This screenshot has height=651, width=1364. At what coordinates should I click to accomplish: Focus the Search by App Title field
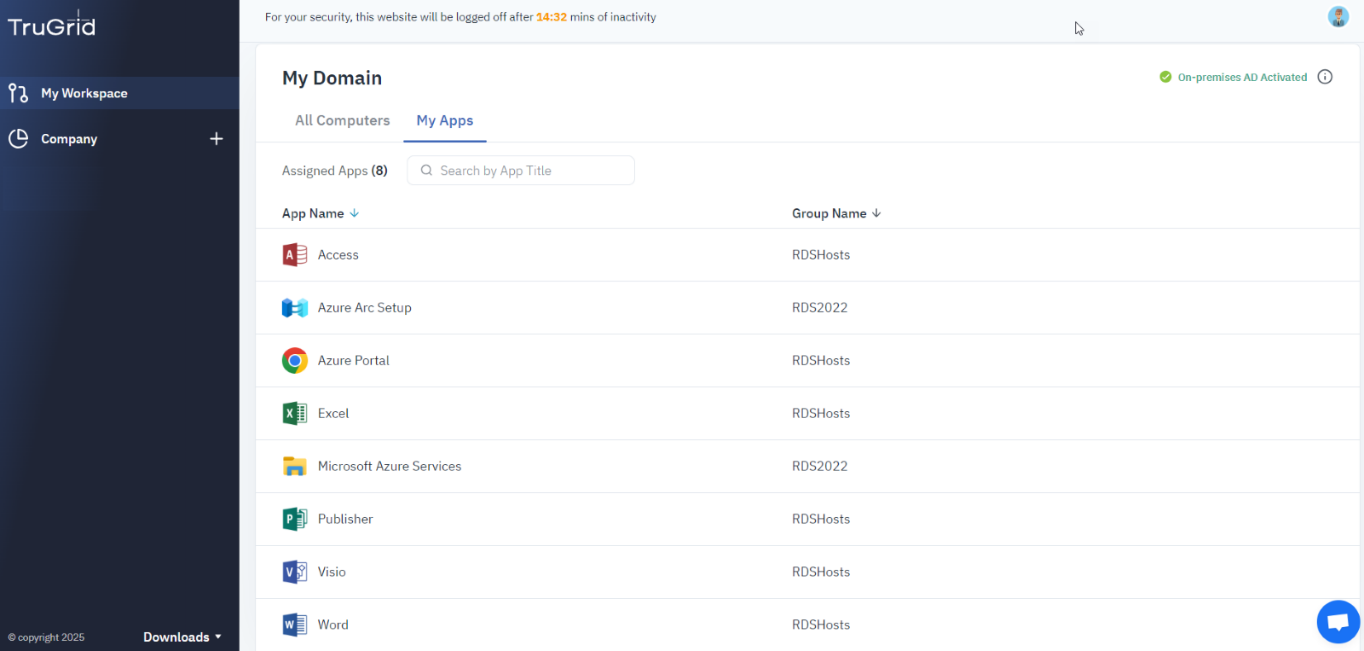point(521,170)
